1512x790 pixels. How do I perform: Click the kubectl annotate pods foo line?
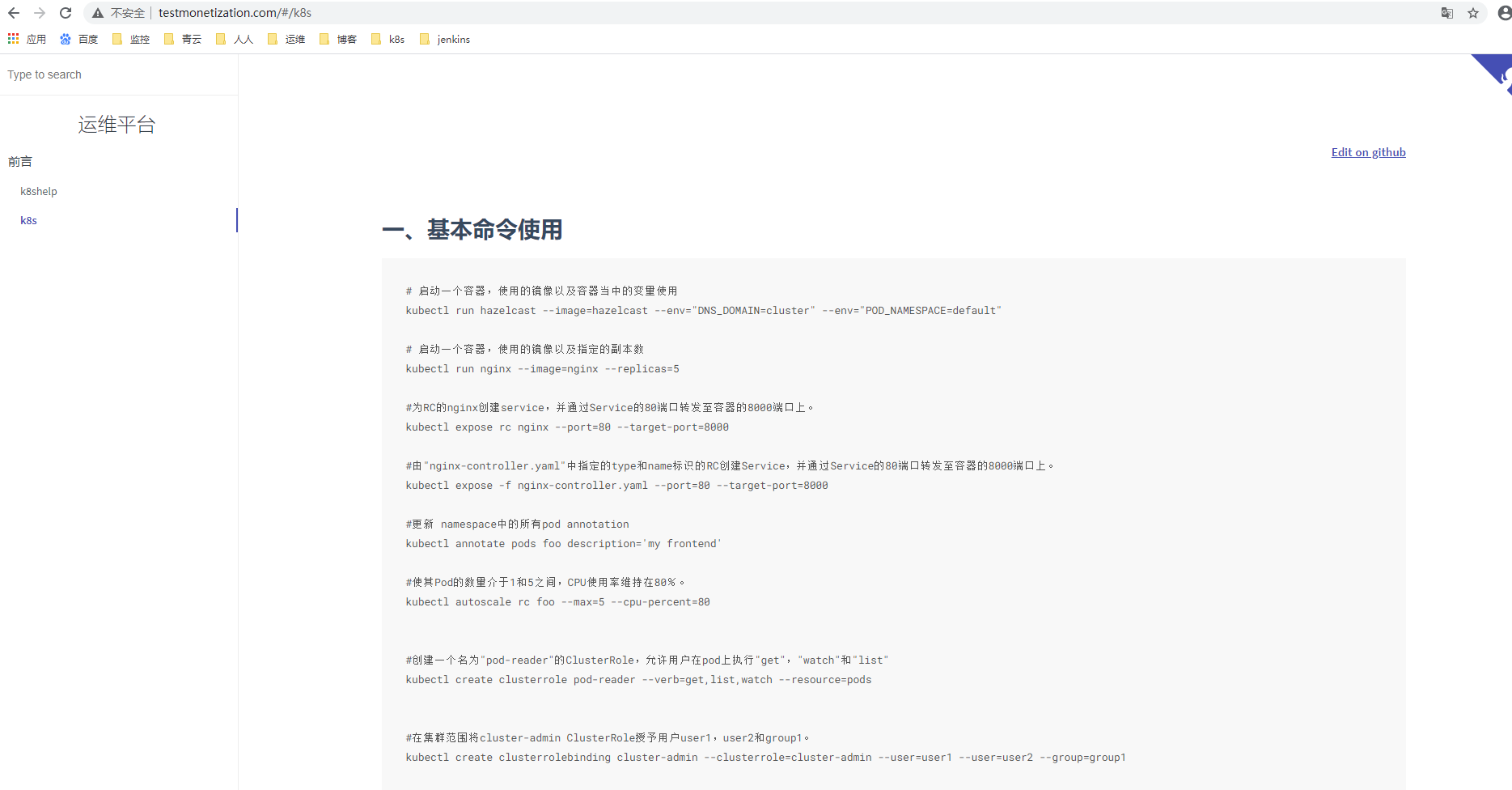coord(563,544)
